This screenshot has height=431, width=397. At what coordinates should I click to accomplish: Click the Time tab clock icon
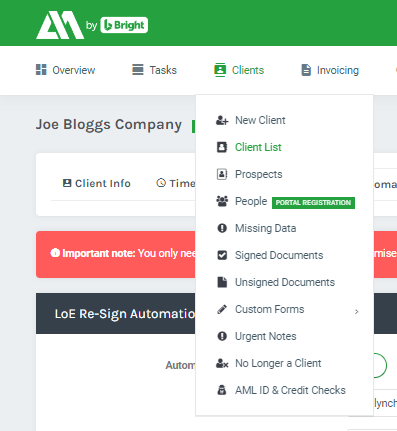click(161, 183)
